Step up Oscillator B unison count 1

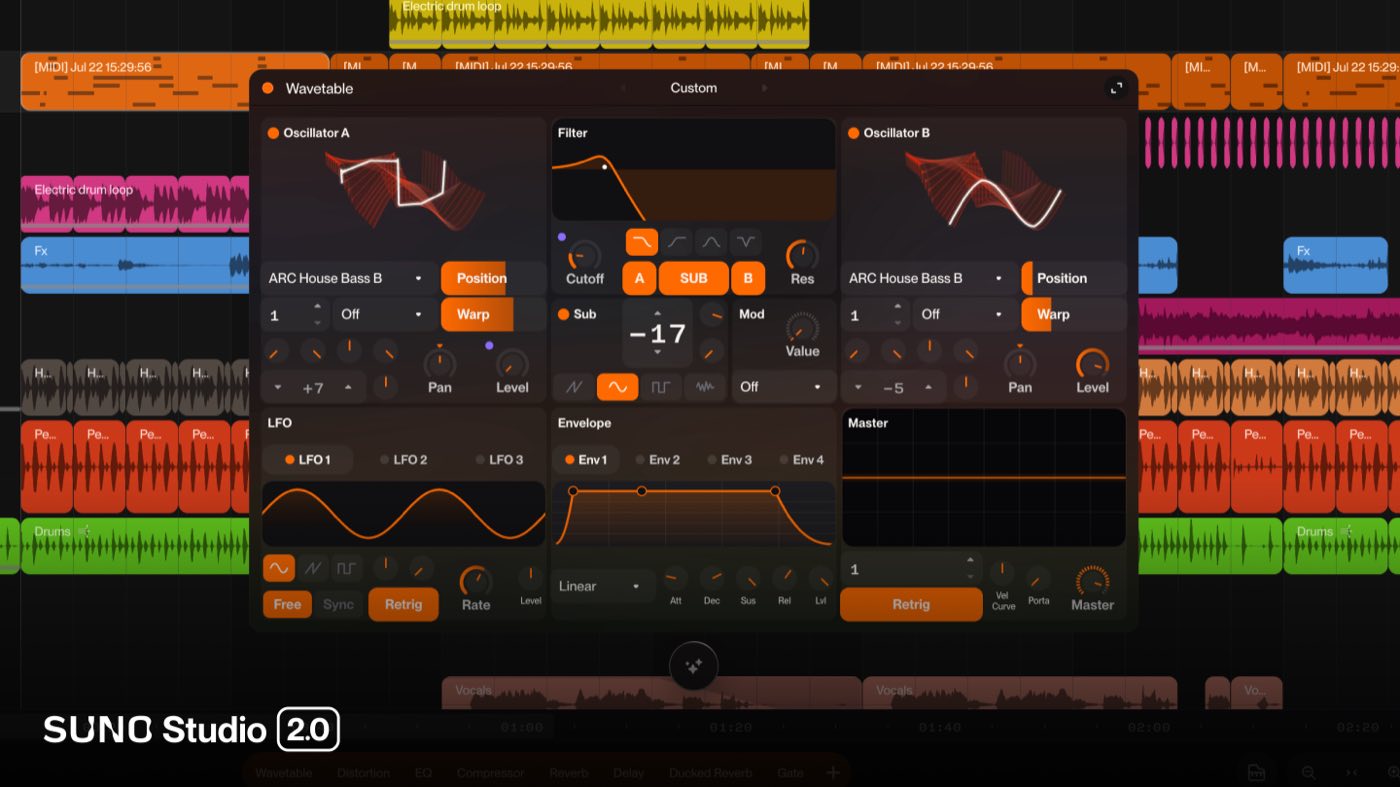(898, 306)
